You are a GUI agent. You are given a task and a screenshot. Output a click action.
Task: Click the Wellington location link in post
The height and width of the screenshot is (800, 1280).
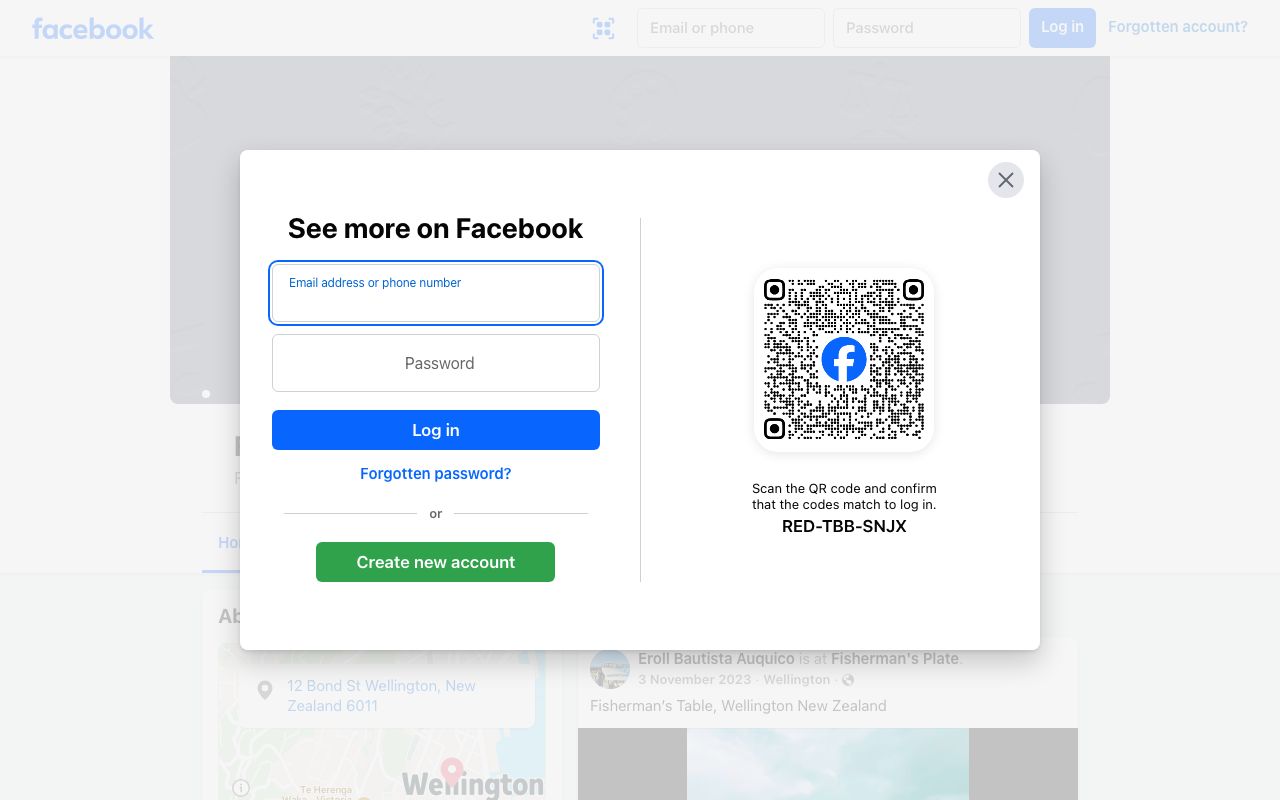pos(797,680)
